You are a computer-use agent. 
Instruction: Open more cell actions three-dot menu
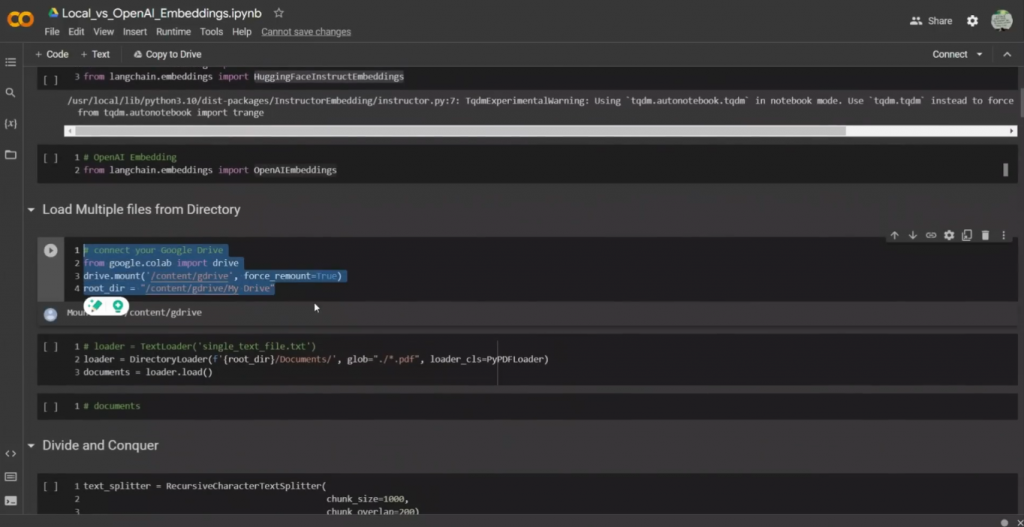coord(1004,235)
